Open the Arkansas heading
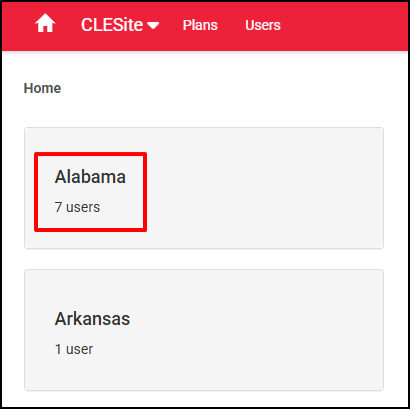 click(x=92, y=319)
